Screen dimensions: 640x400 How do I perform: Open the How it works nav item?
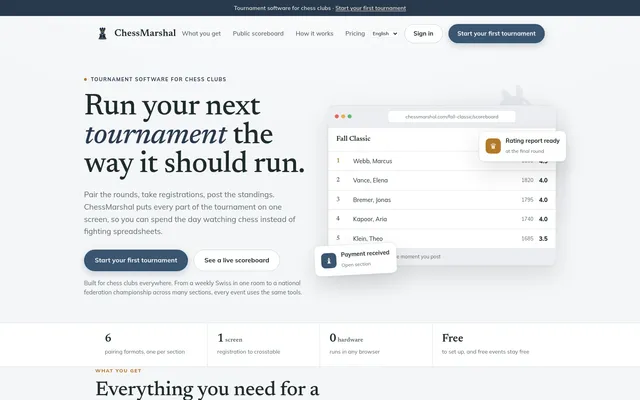click(314, 33)
